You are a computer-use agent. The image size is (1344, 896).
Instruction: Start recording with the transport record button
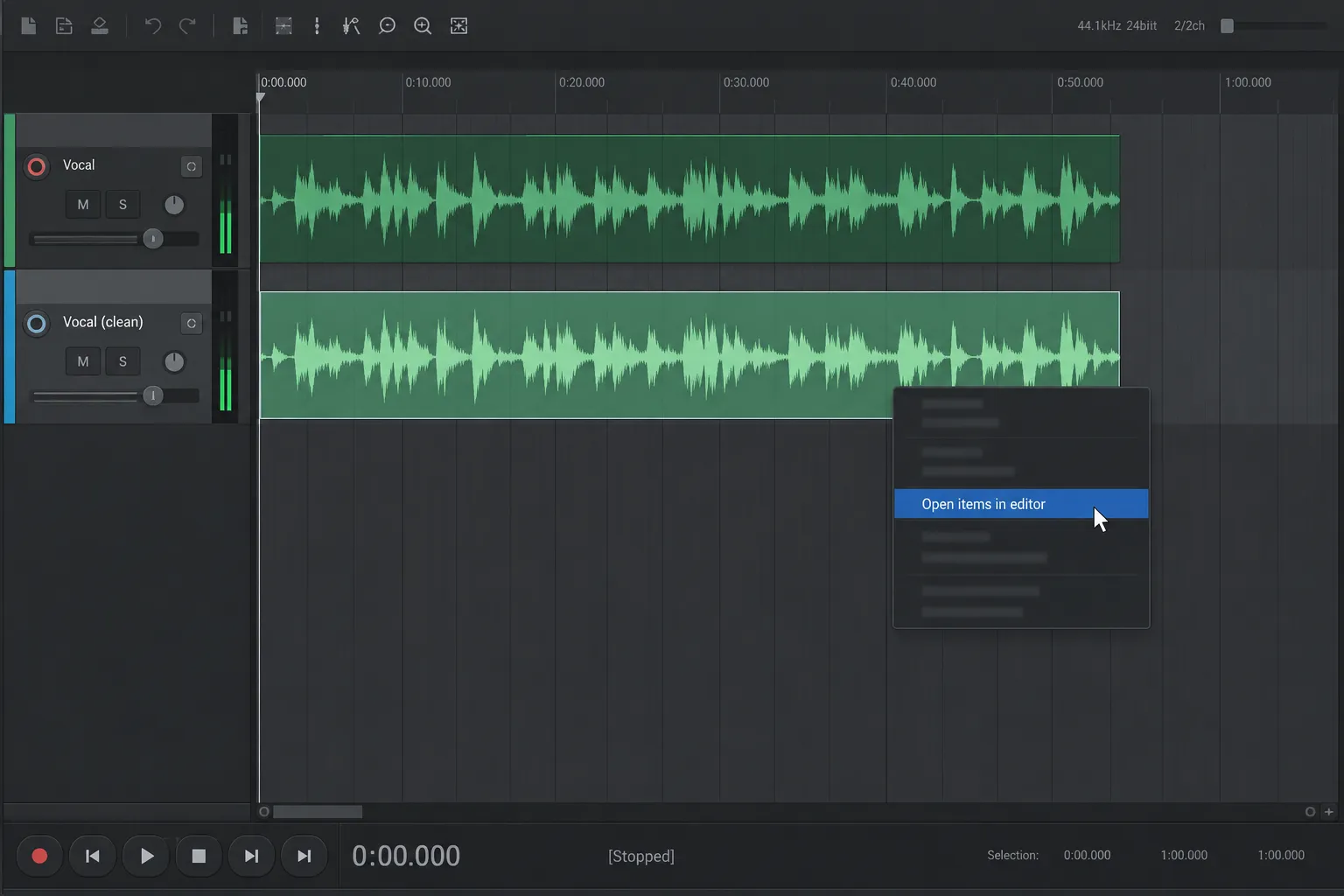39,856
